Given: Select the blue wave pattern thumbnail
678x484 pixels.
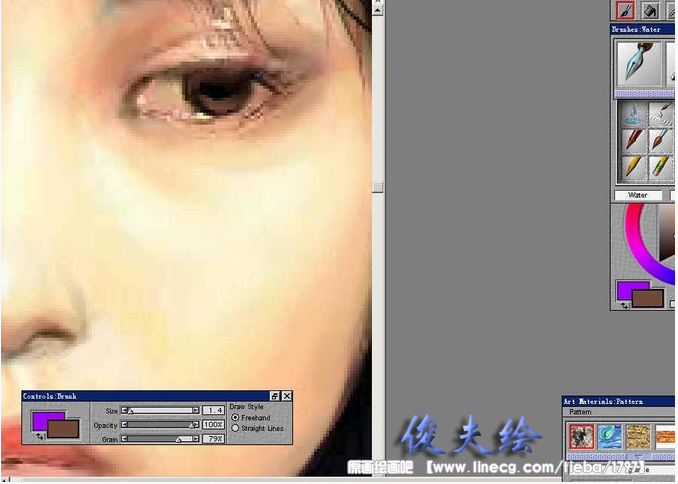Looking at the screenshot, I should [x=610, y=437].
